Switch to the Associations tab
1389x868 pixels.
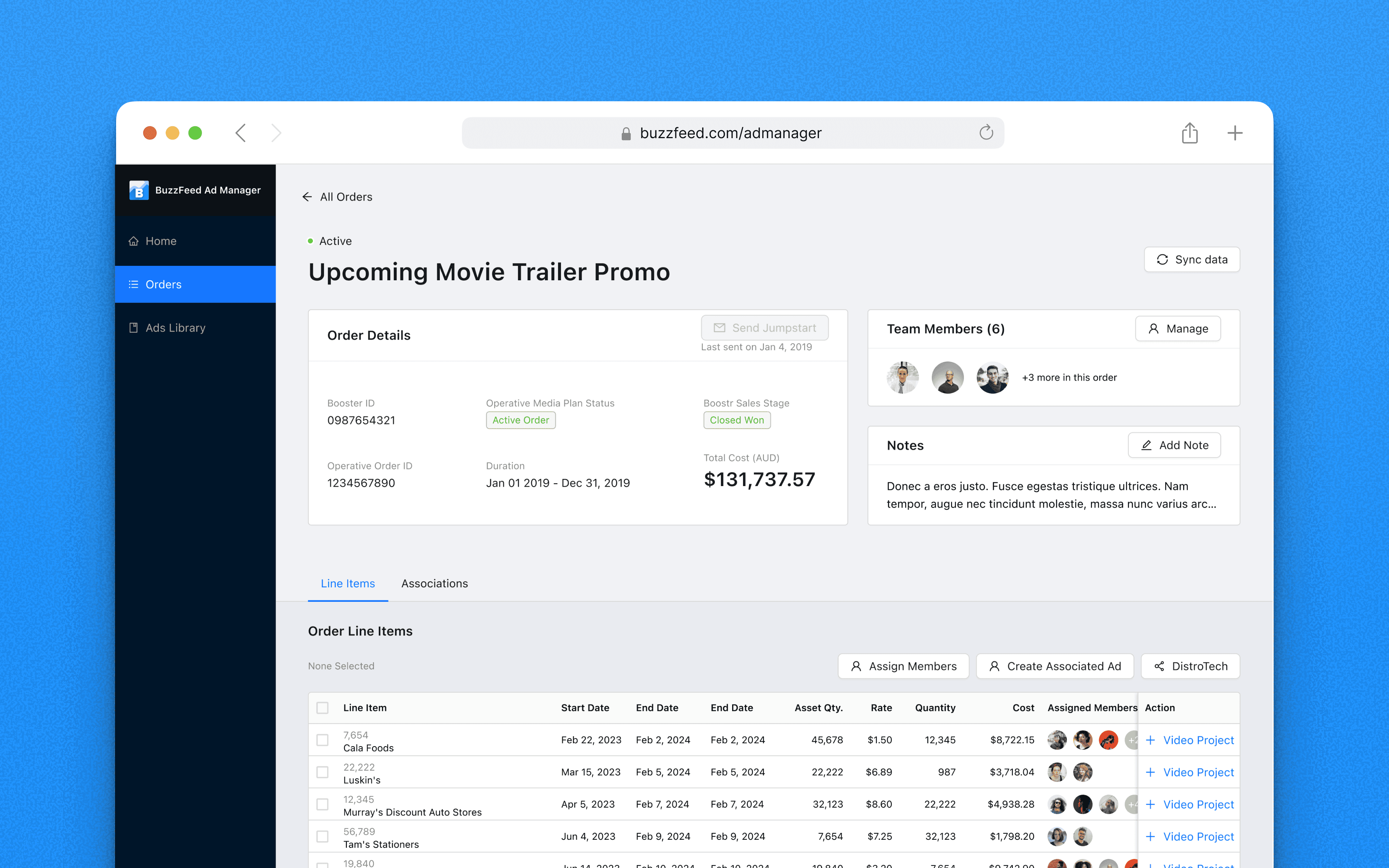pyautogui.click(x=434, y=583)
